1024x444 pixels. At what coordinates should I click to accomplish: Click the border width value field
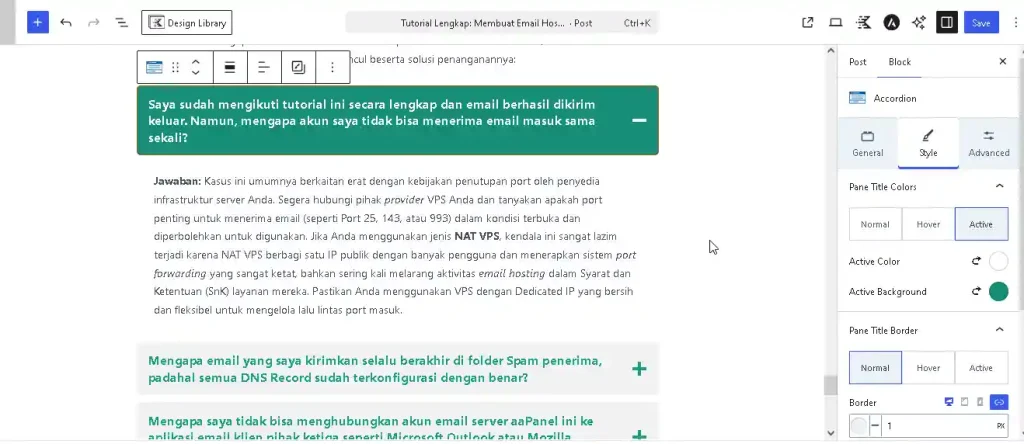(937, 426)
